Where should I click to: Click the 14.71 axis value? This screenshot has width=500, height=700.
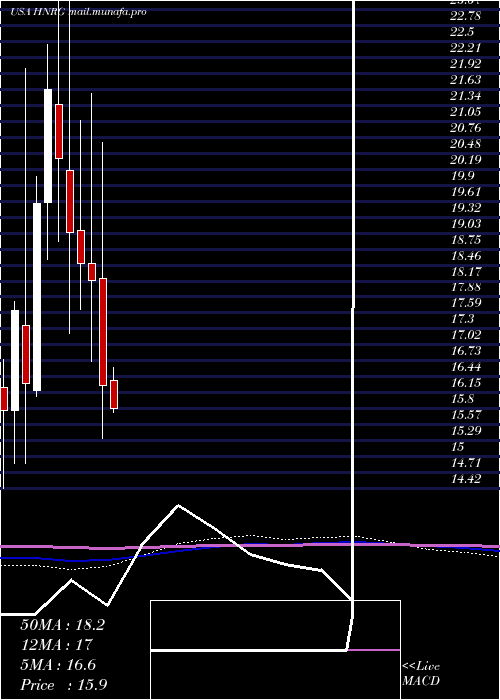click(466, 463)
